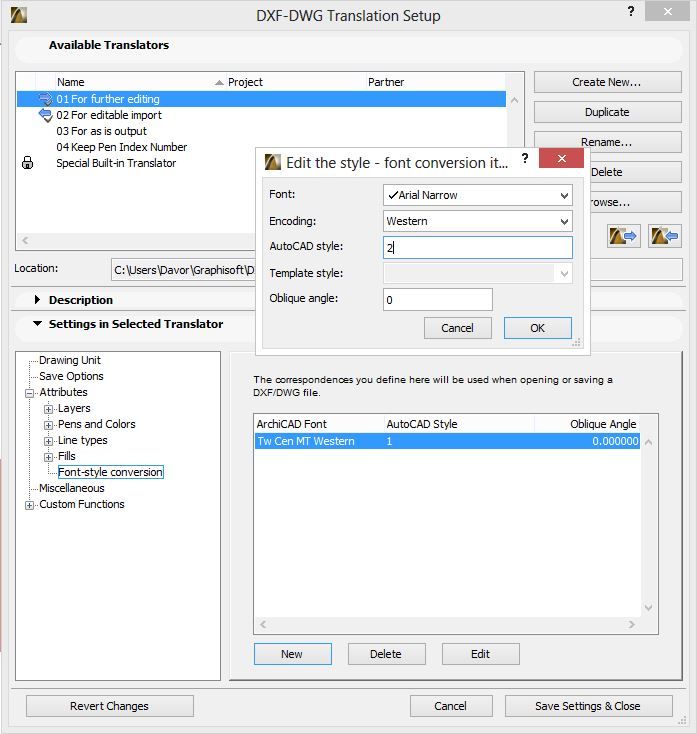Click the help question mark of Translation Setup window
This screenshot has height=734, width=697.
(631, 11)
